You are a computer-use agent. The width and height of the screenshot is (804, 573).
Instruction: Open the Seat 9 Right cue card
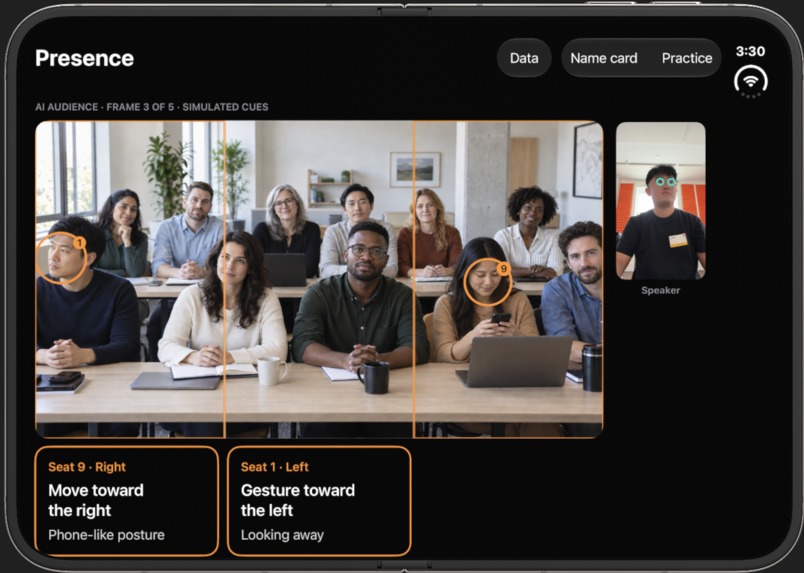[x=126, y=501]
